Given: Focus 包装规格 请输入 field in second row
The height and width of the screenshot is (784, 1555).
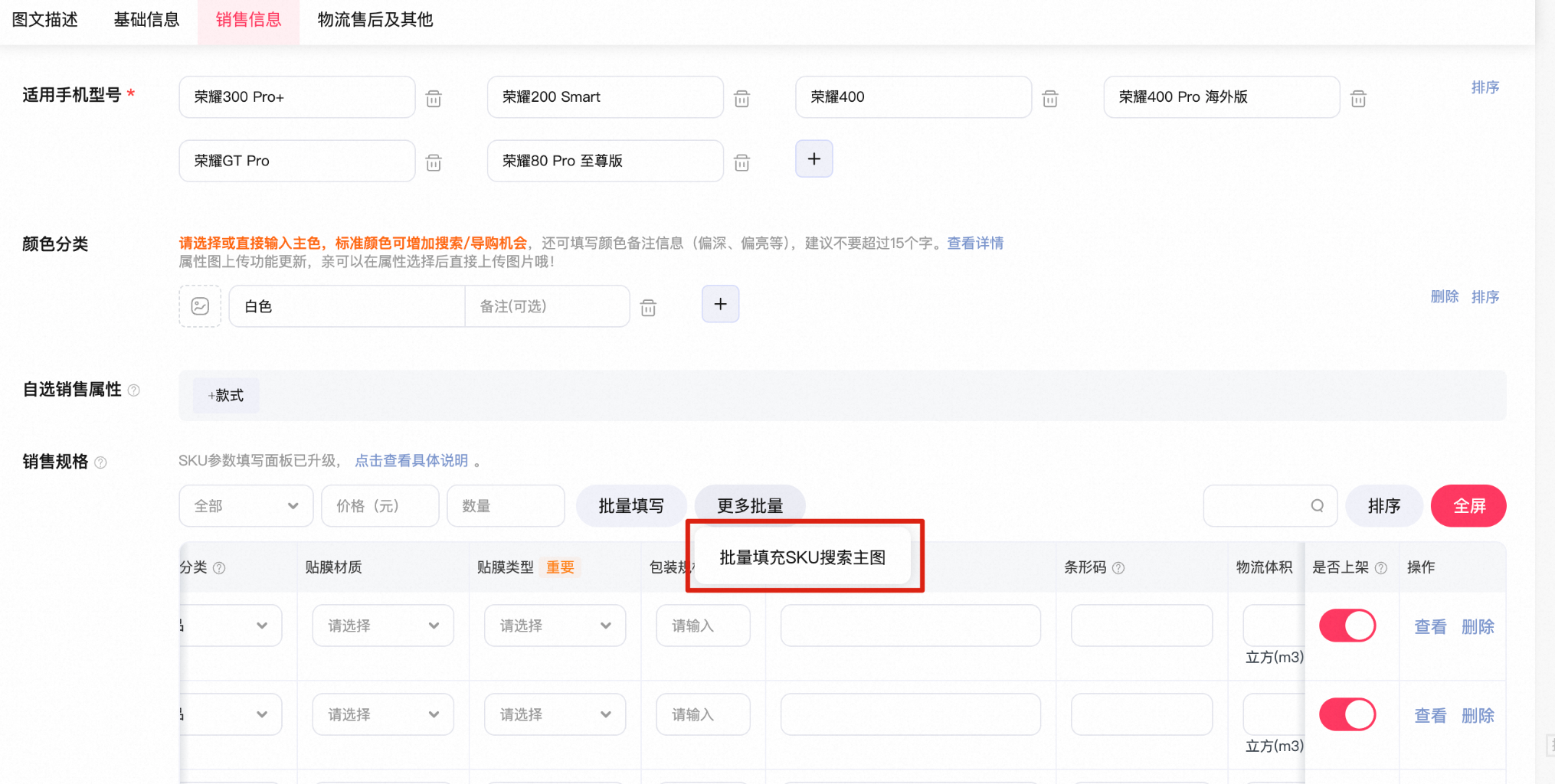Looking at the screenshot, I should [703, 714].
